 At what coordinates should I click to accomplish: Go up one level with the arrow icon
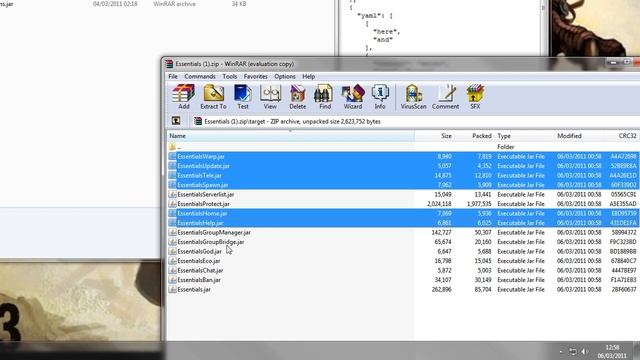click(176, 121)
